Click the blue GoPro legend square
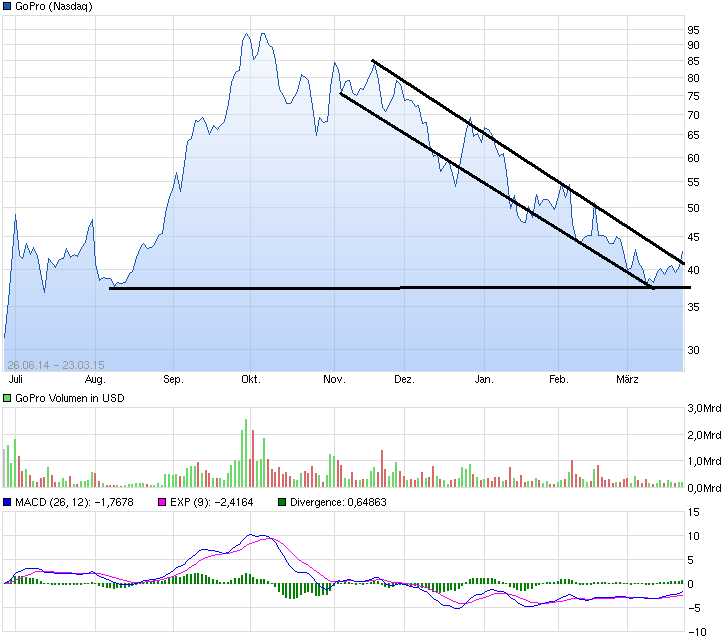 coord(7,7)
